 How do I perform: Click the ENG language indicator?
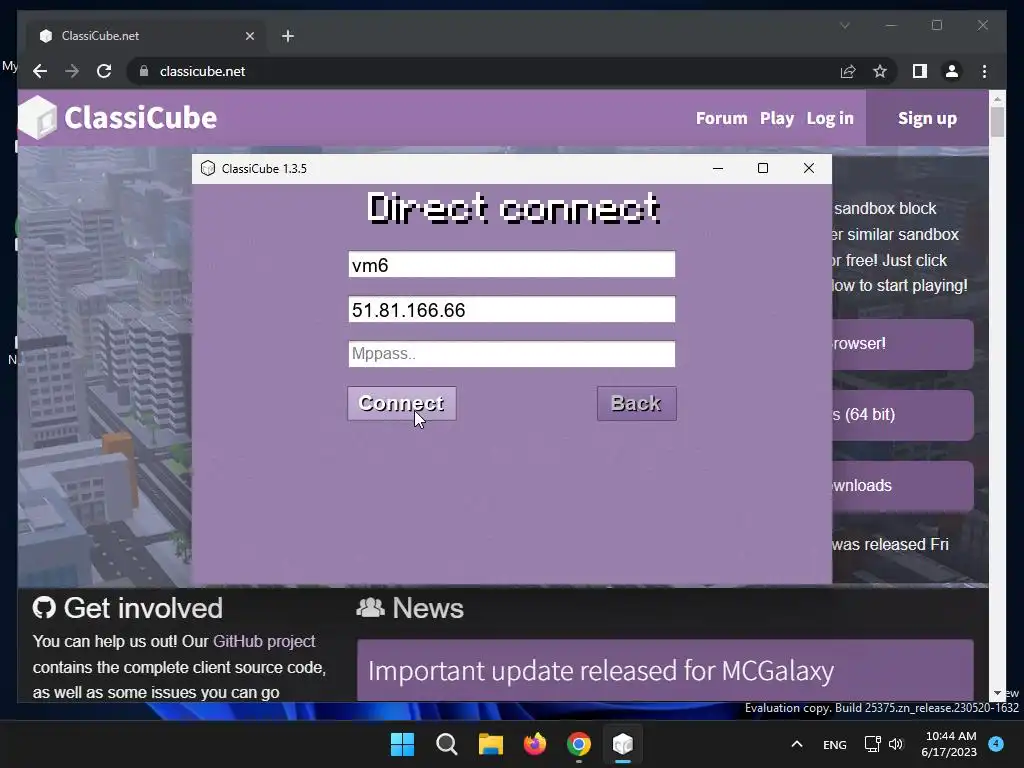pos(835,744)
